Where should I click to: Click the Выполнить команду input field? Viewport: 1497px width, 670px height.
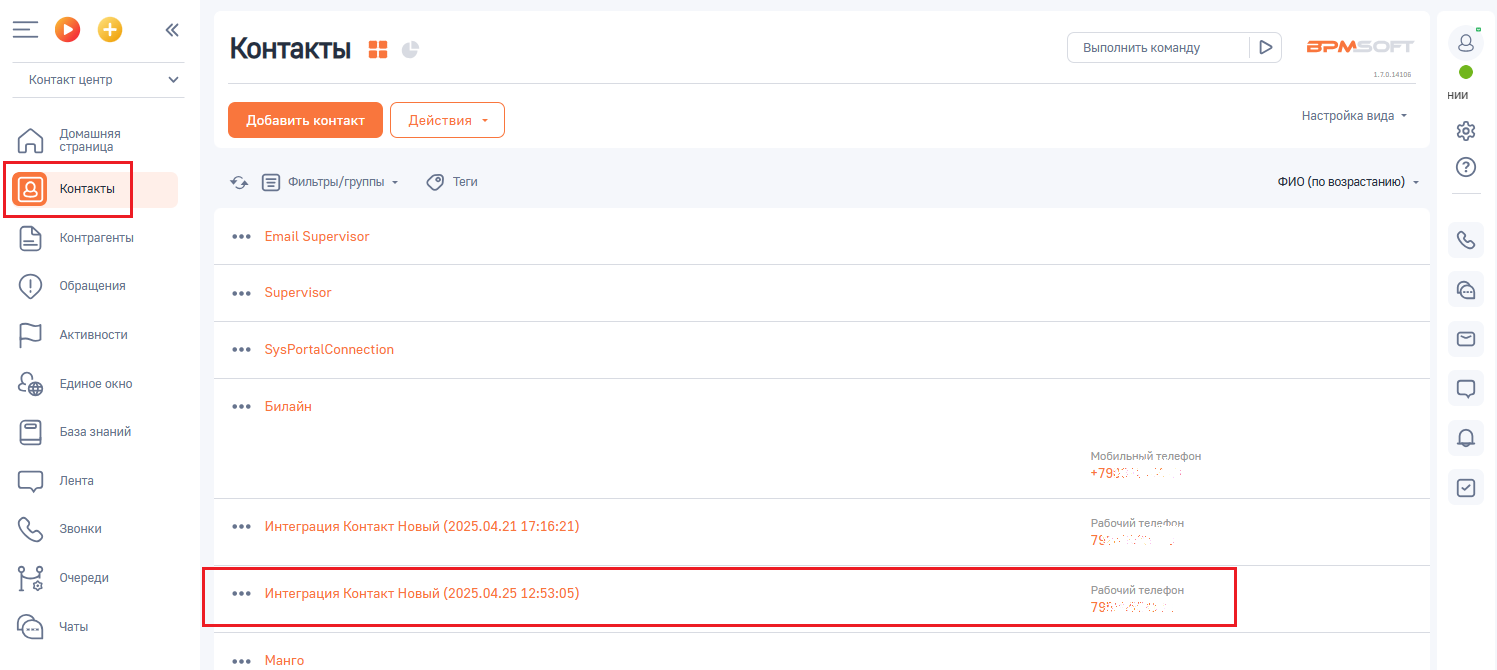click(x=1157, y=48)
